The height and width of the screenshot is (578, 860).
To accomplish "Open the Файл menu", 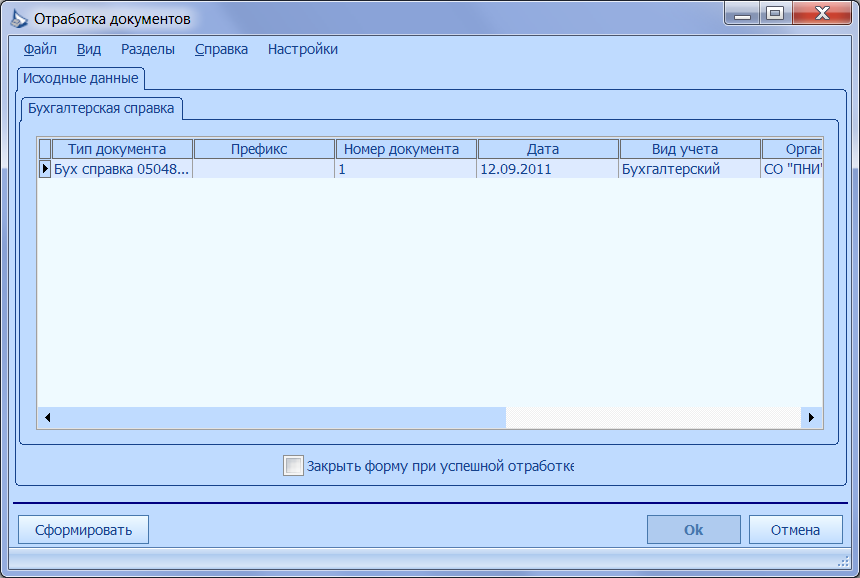I will coord(40,49).
